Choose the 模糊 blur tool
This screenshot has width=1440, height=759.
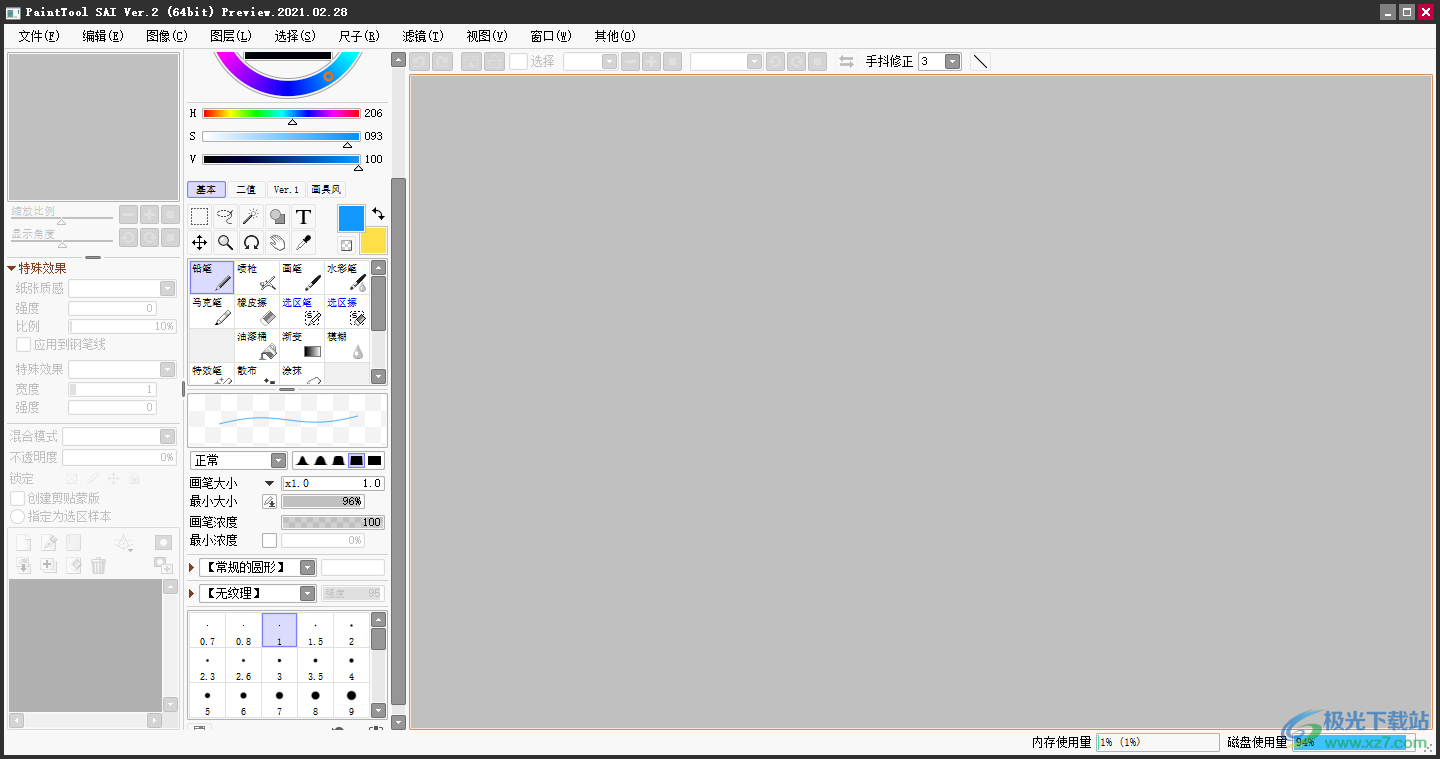[347, 345]
